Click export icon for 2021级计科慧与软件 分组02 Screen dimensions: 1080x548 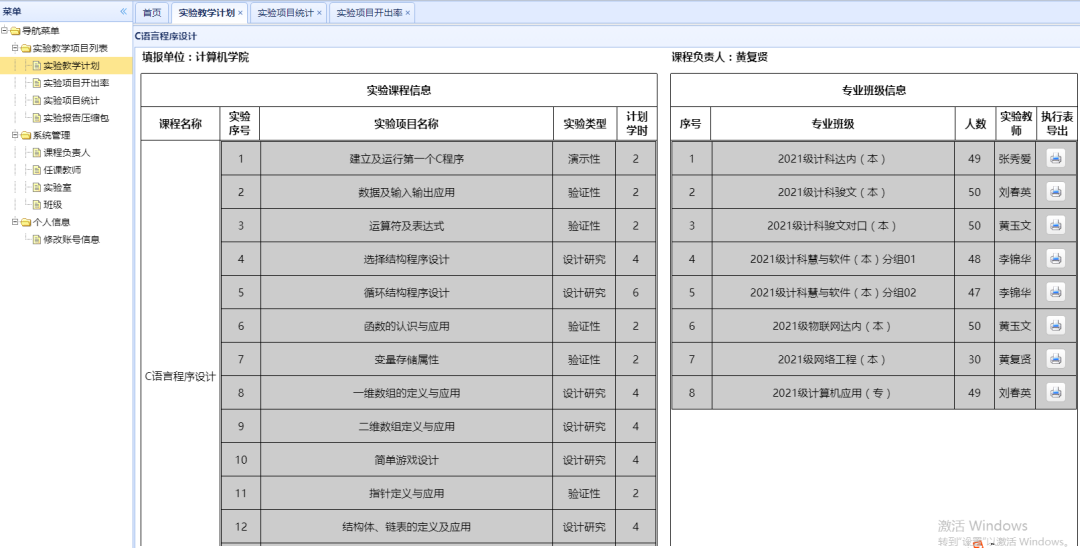click(x=1056, y=292)
